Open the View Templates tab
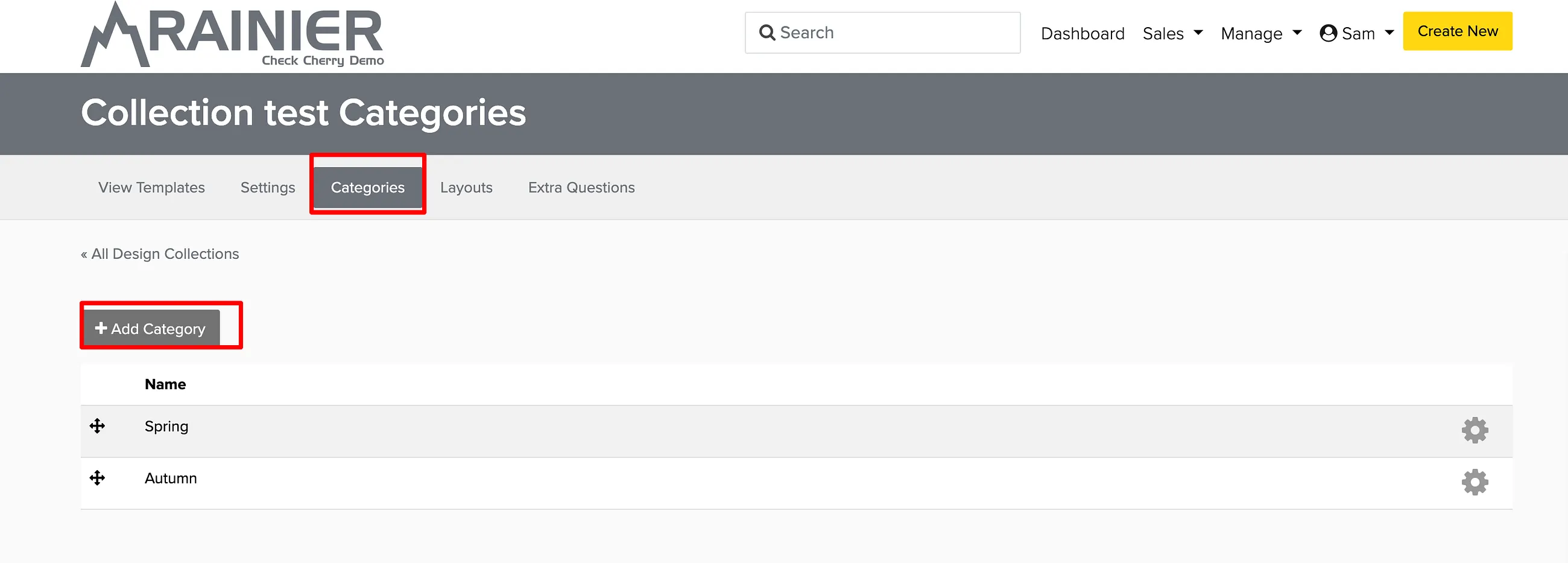This screenshot has width=1568, height=563. [x=151, y=188]
